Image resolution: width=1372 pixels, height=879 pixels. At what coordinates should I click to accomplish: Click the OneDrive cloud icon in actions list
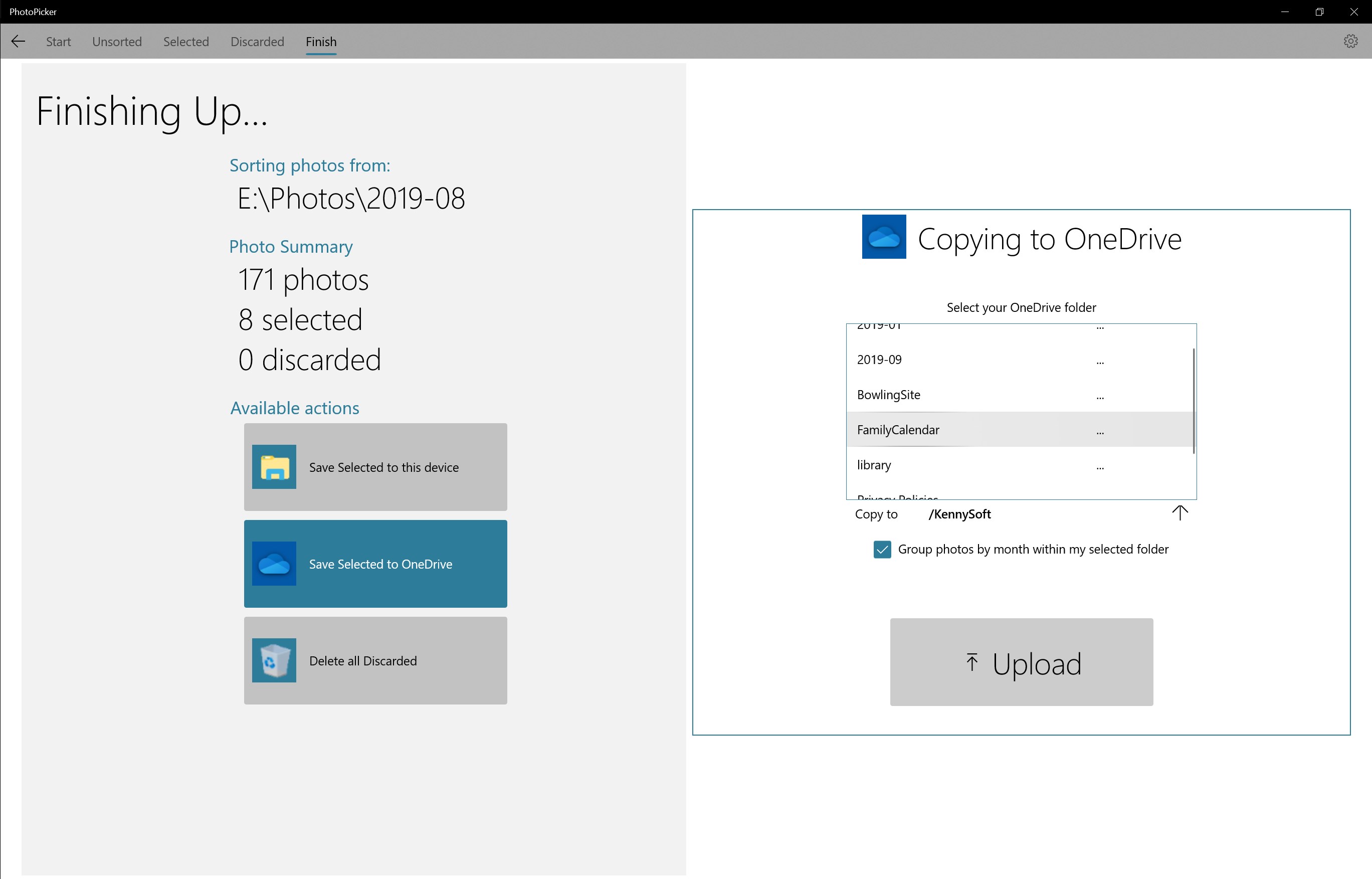pyautogui.click(x=274, y=564)
